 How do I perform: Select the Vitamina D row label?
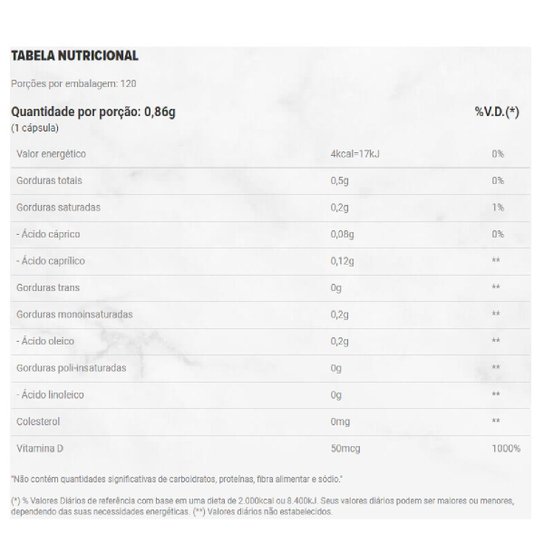point(40,448)
